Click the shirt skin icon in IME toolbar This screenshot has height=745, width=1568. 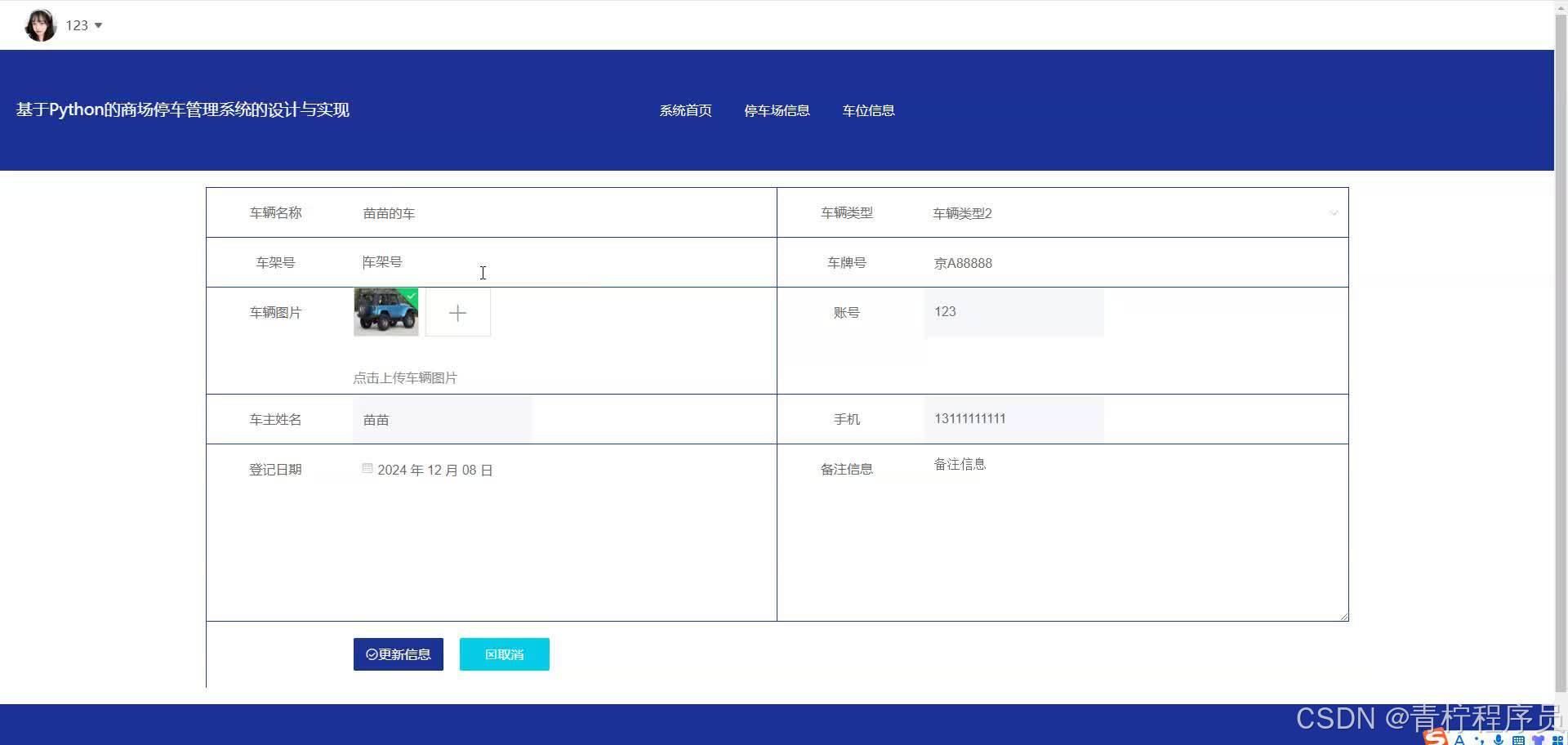click(1538, 739)
